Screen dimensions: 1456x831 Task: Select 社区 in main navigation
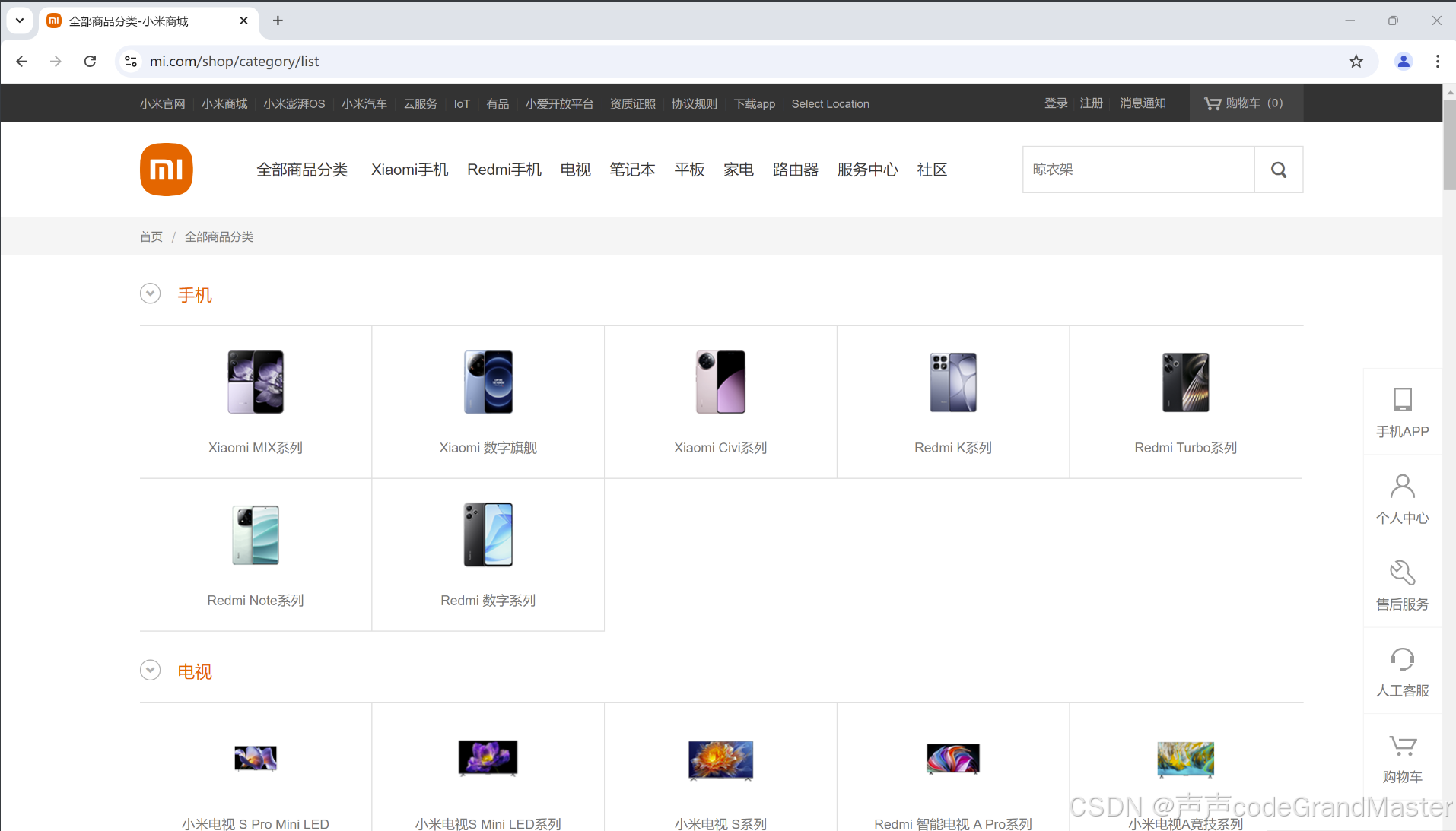932,170
